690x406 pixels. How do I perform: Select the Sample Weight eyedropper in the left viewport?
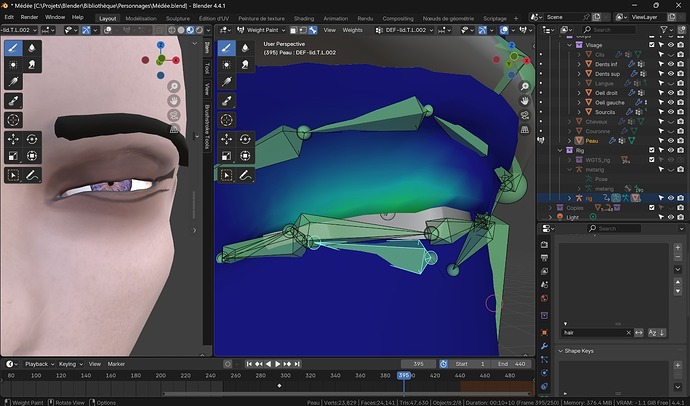tap(13, 101)
